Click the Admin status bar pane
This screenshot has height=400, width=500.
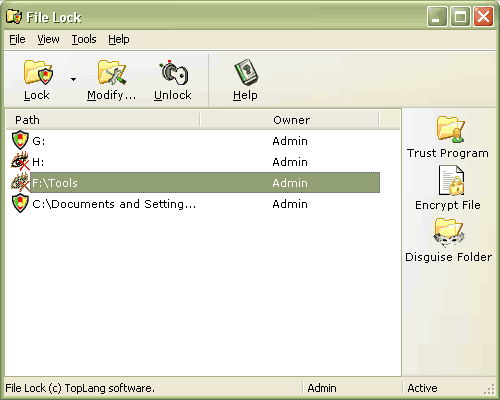(x=353, y=388)
